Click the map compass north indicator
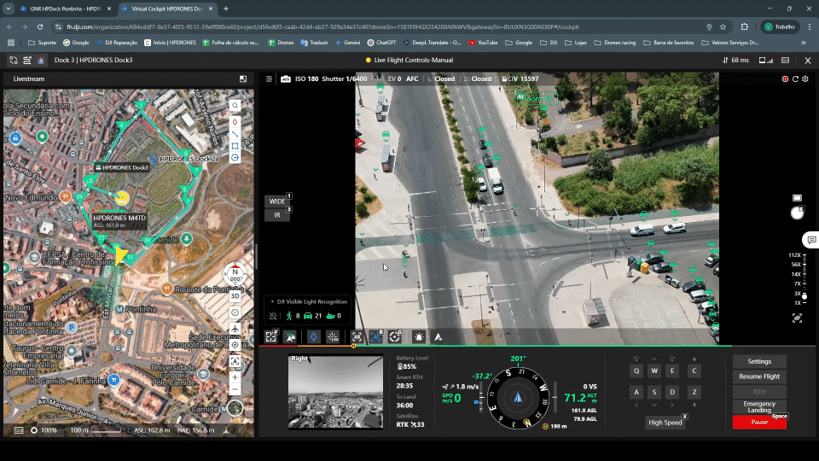Viewport: 819px width, 461px height. coord(235,275)
